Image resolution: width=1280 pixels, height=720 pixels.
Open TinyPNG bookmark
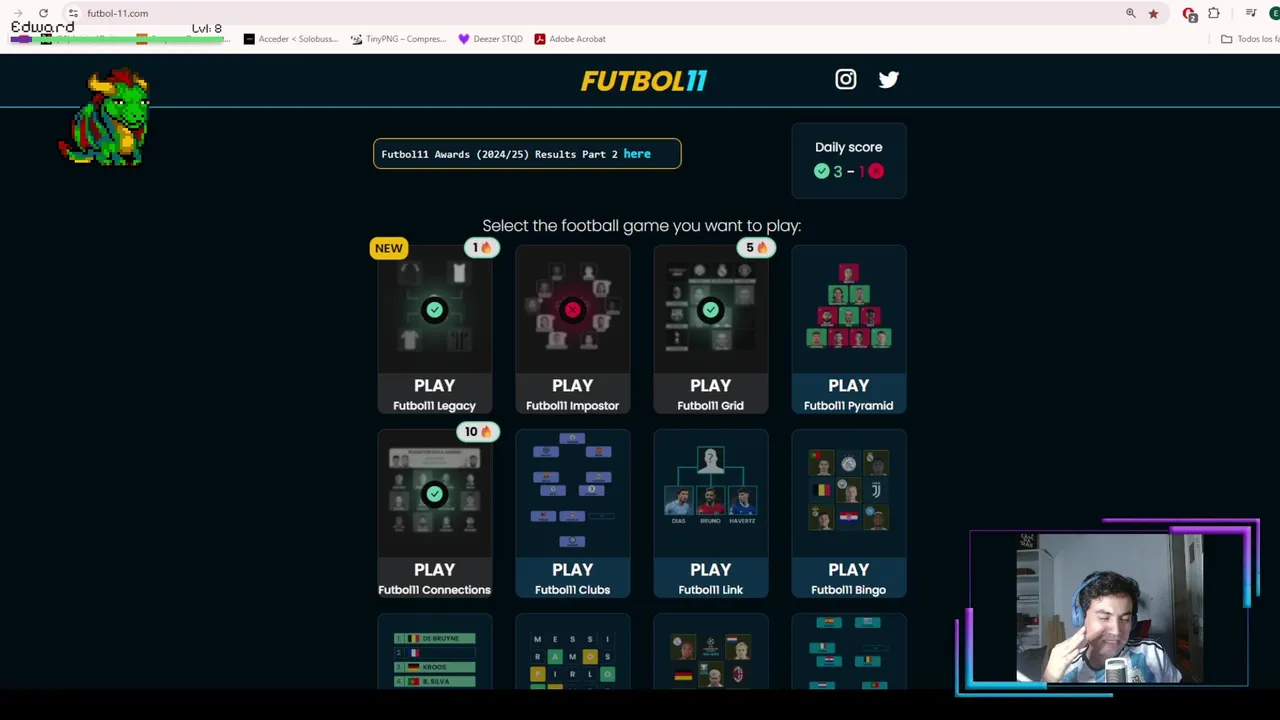(x=398, y=39)
